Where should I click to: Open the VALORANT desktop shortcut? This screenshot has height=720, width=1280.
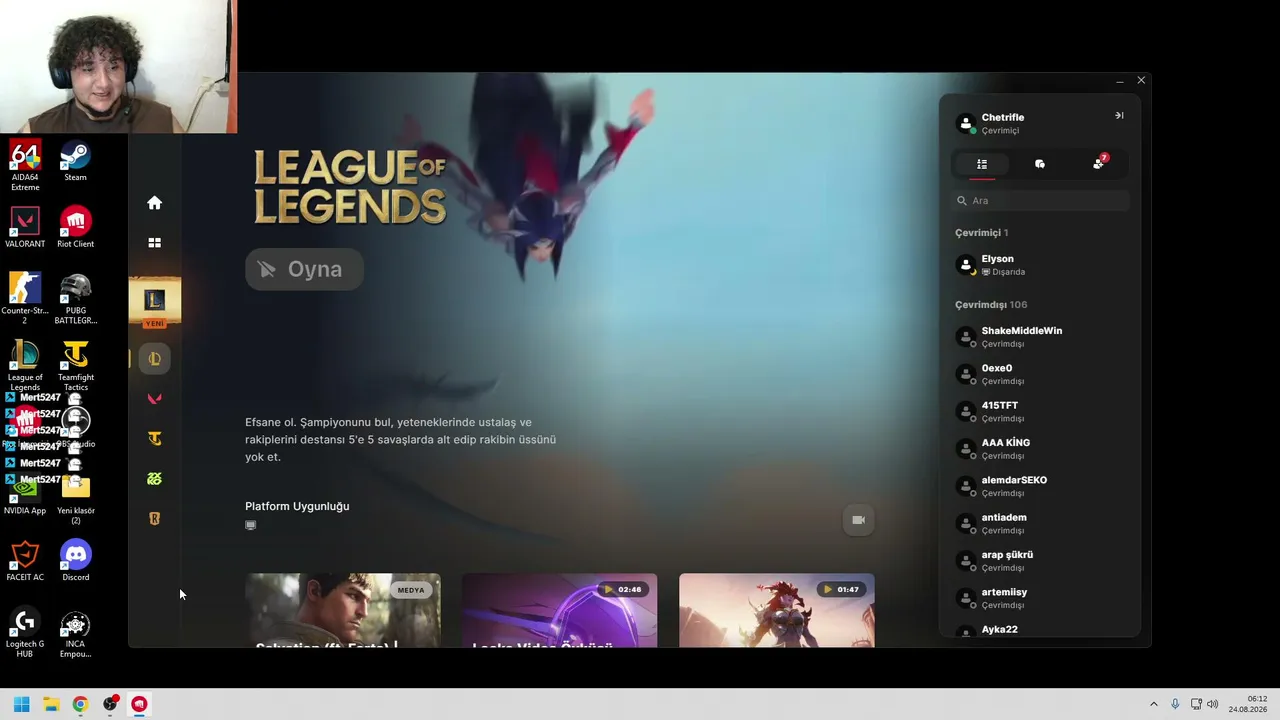pyautogui.click(x=25, y=228)
